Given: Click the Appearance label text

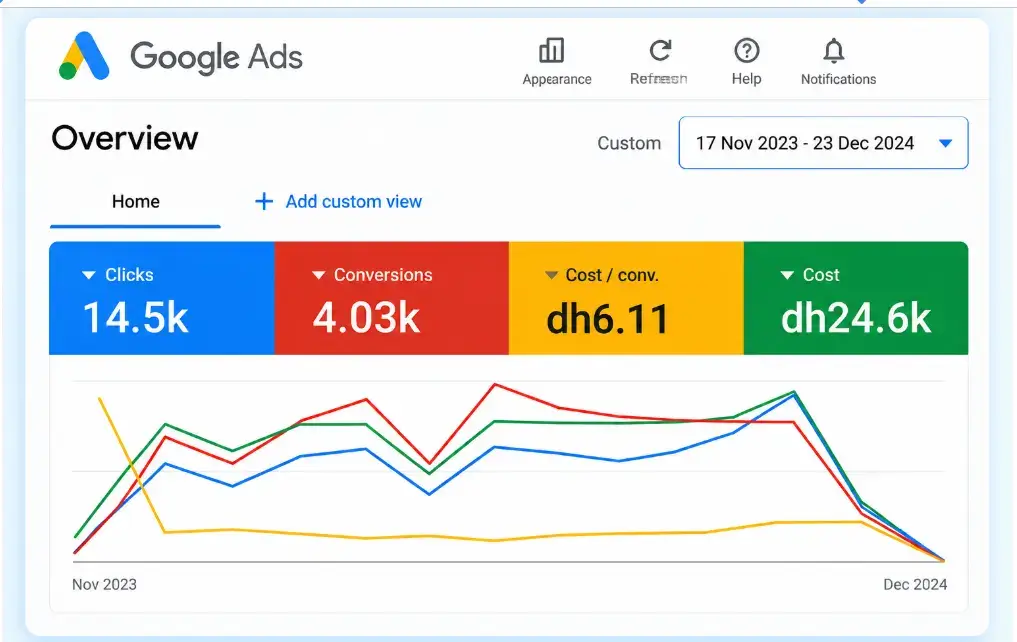Looking at the screenshot, I should point(557,79).
